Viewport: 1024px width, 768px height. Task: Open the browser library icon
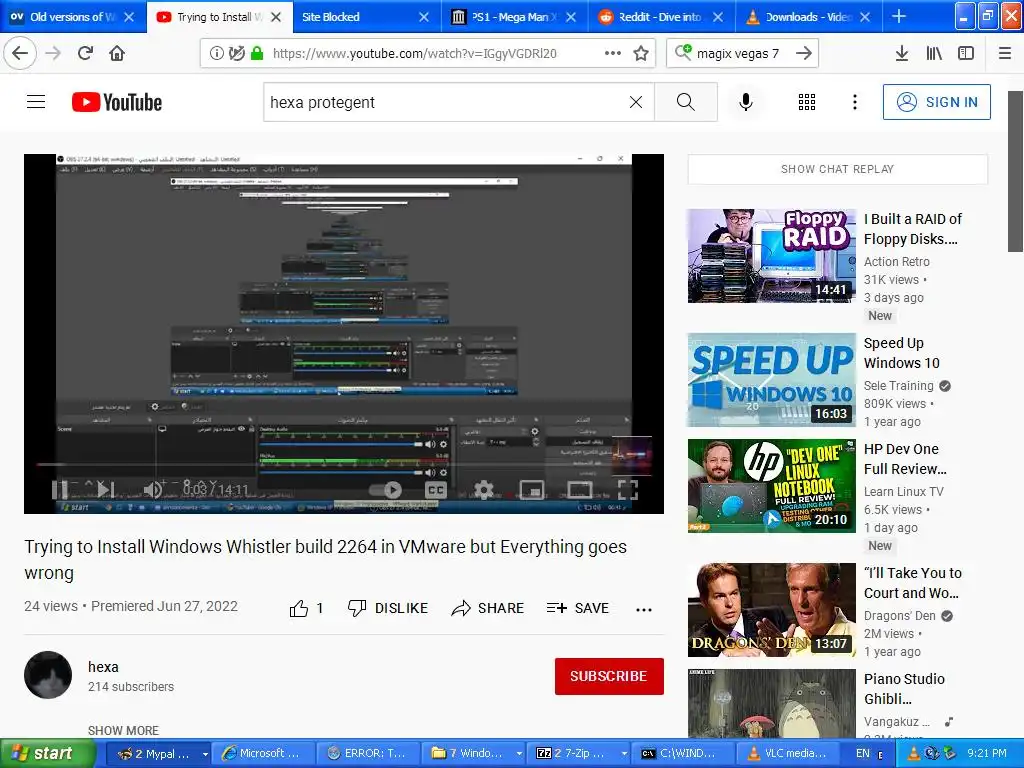point(934,54)
